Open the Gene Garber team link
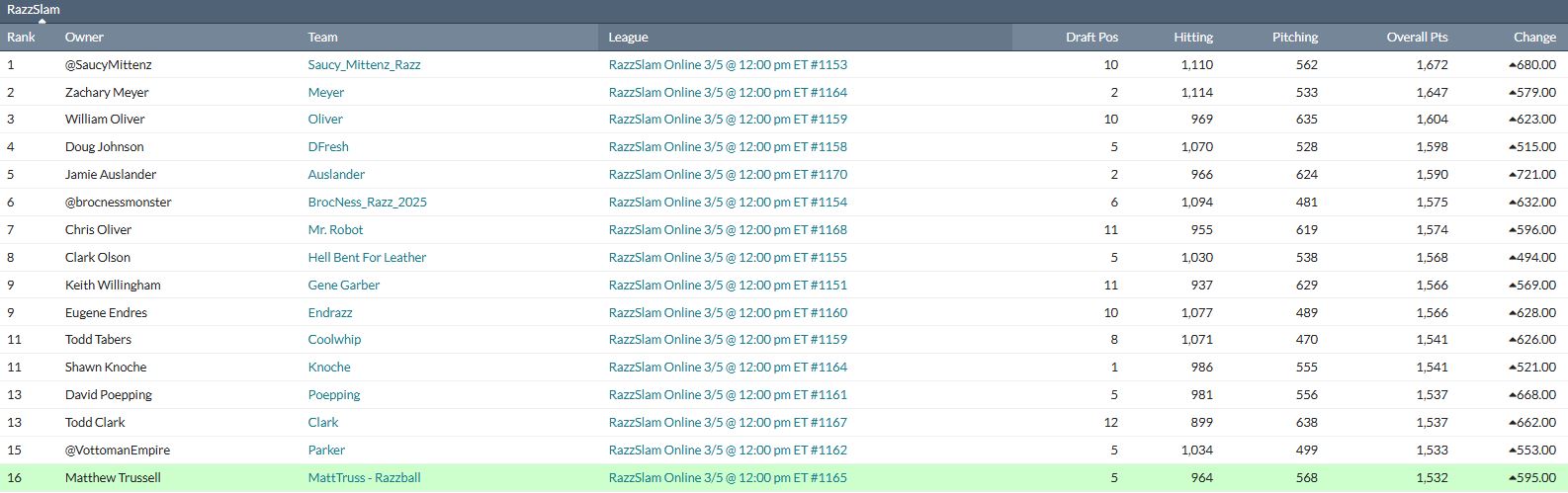 344,285
